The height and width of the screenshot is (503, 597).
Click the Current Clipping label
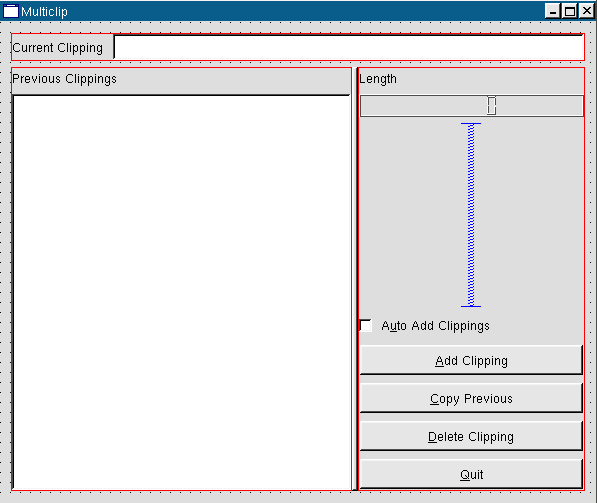57,48
